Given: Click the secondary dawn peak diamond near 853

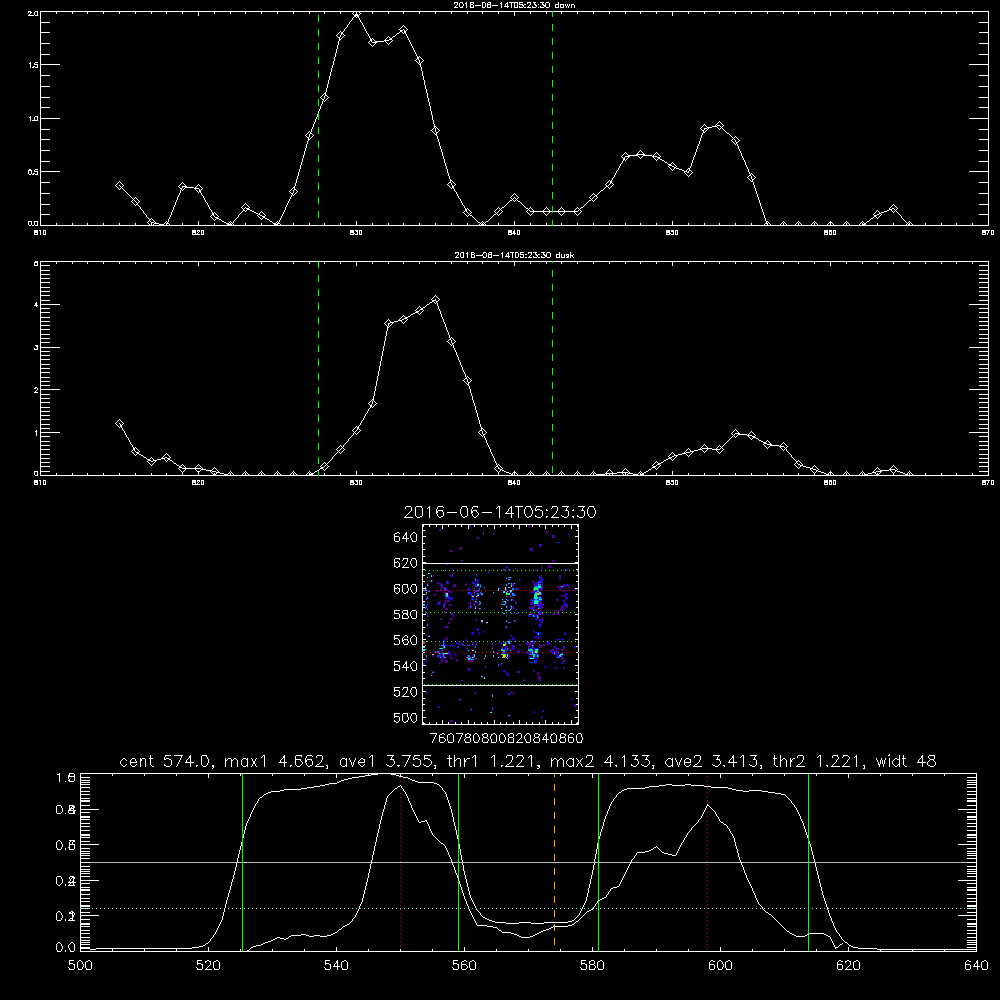Looking at the screenshot, I should 720,126.
